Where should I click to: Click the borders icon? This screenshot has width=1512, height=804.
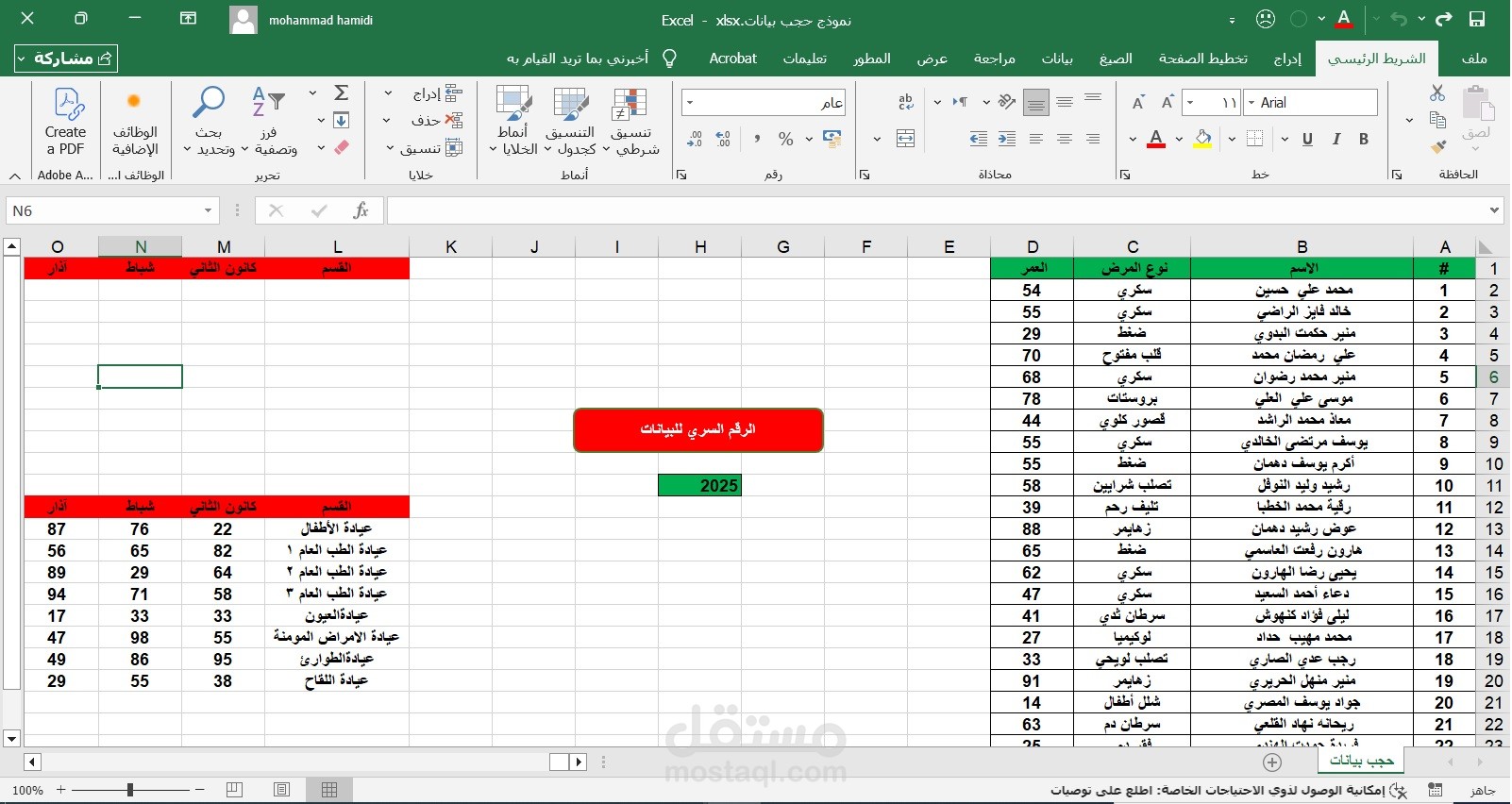1254,139
